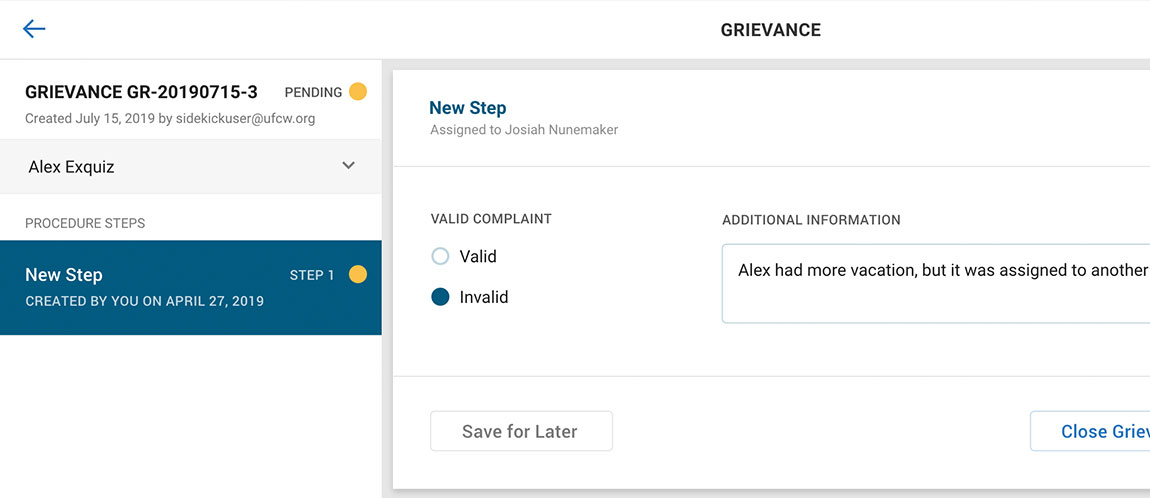Viewport: 1150px width, 498px height.
Task: Click the PENDING status label
Action: pyautogui.click(x=313, y=92)
